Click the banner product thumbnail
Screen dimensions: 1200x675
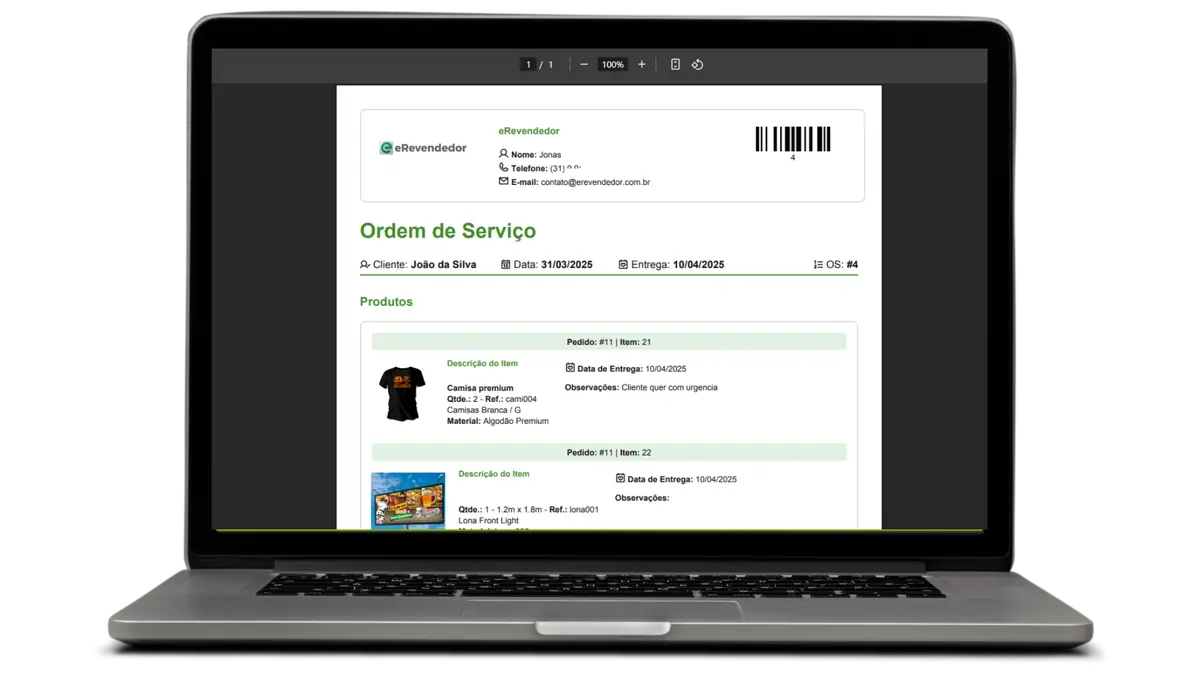click(408, 500)
